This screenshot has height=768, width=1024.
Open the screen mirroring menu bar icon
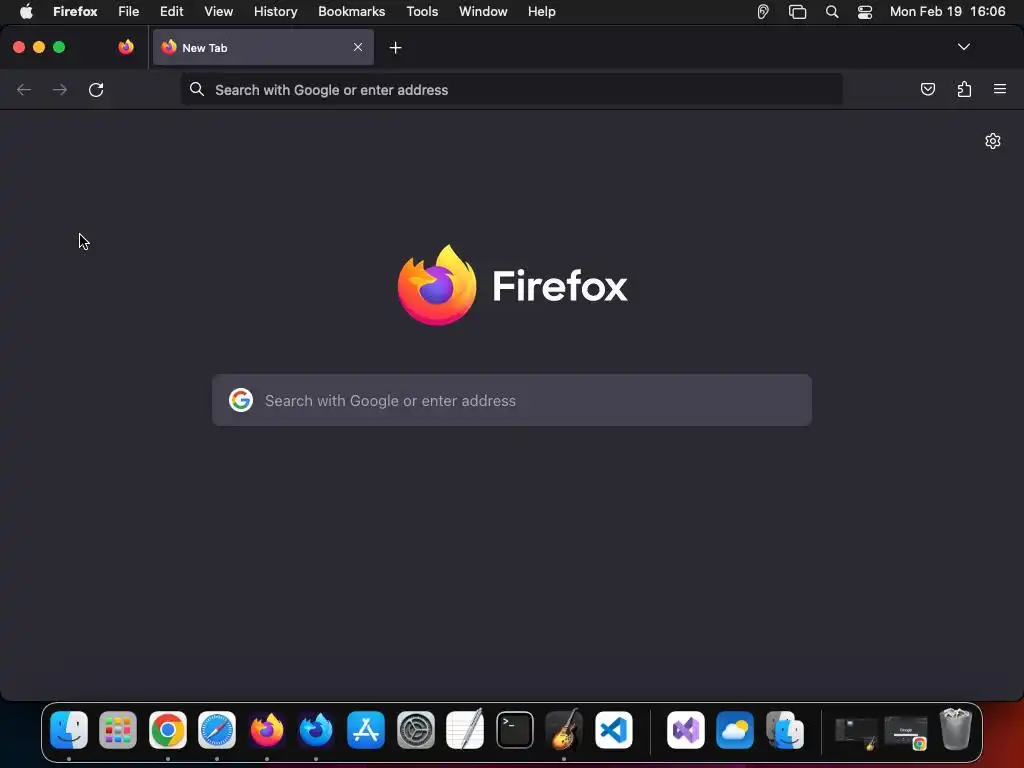(x=797, y=12)
